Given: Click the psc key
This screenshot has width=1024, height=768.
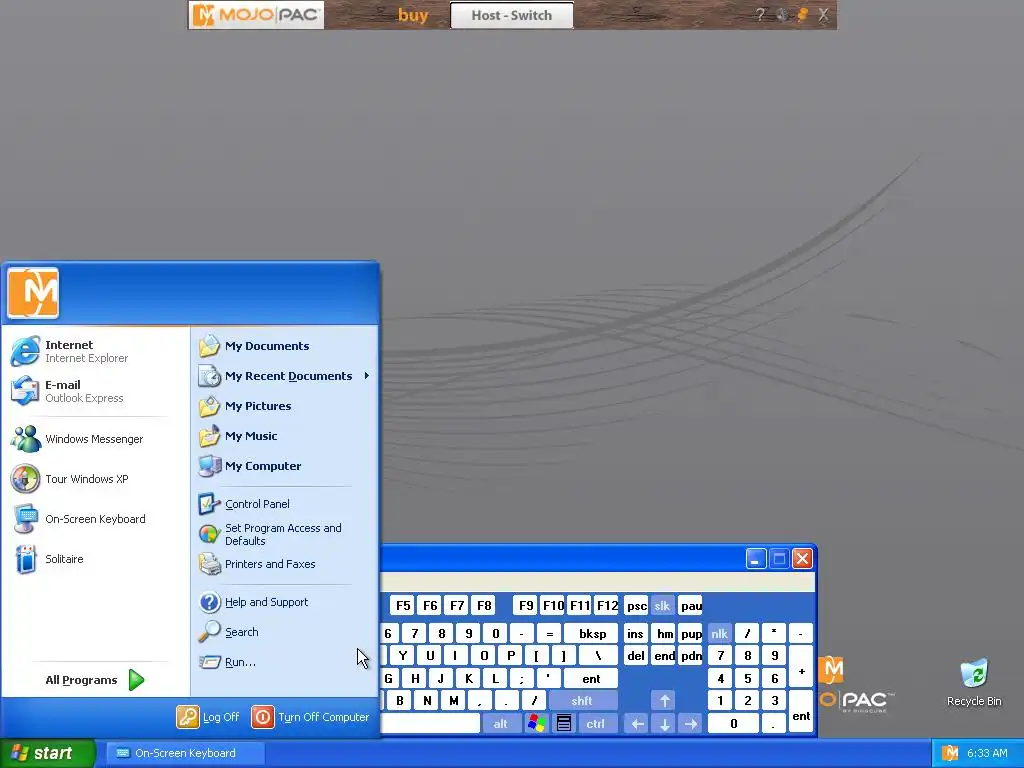Looking at the screenshot, I should point(635,605).
